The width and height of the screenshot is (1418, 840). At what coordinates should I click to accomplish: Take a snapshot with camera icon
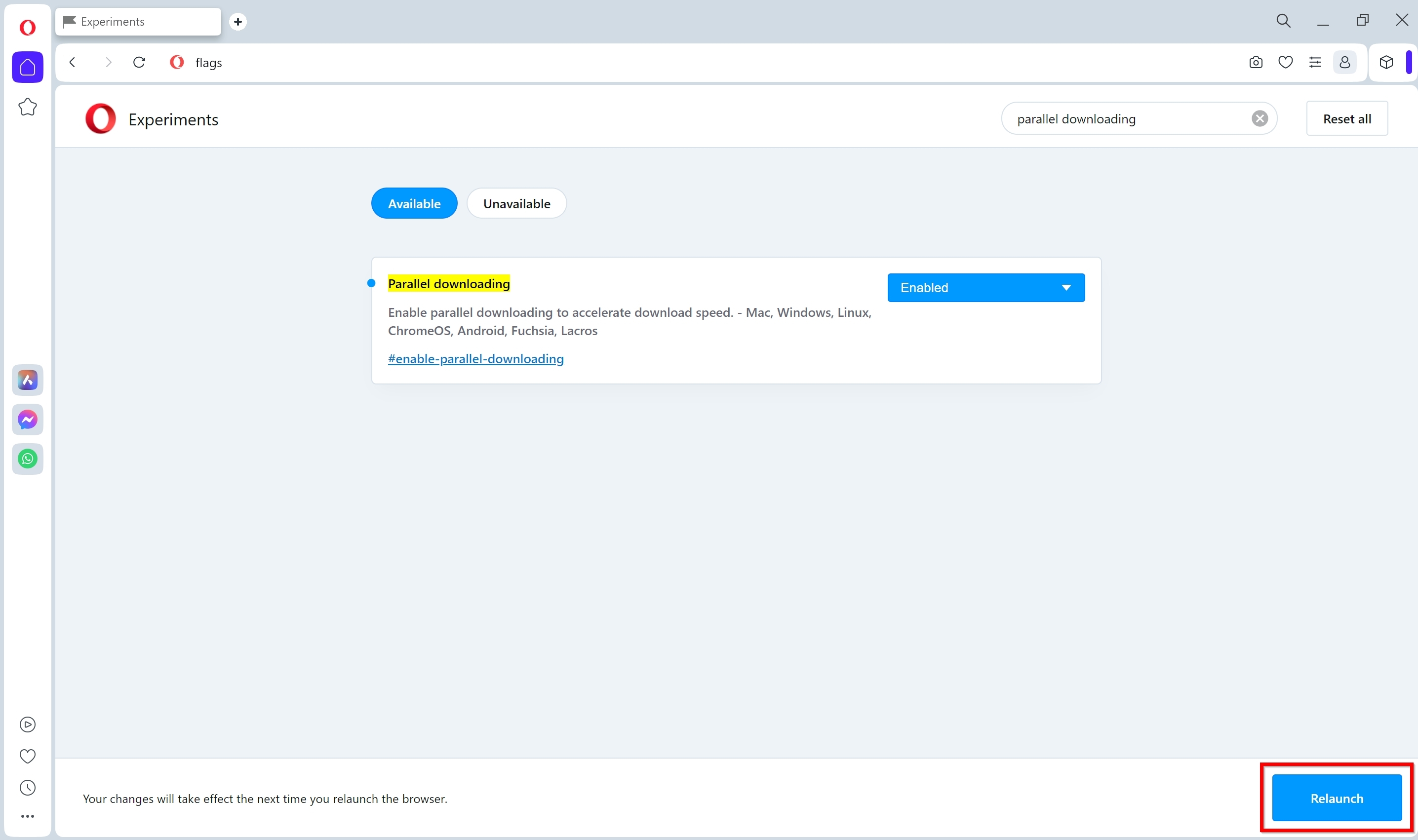click(x=1256, y=62)
